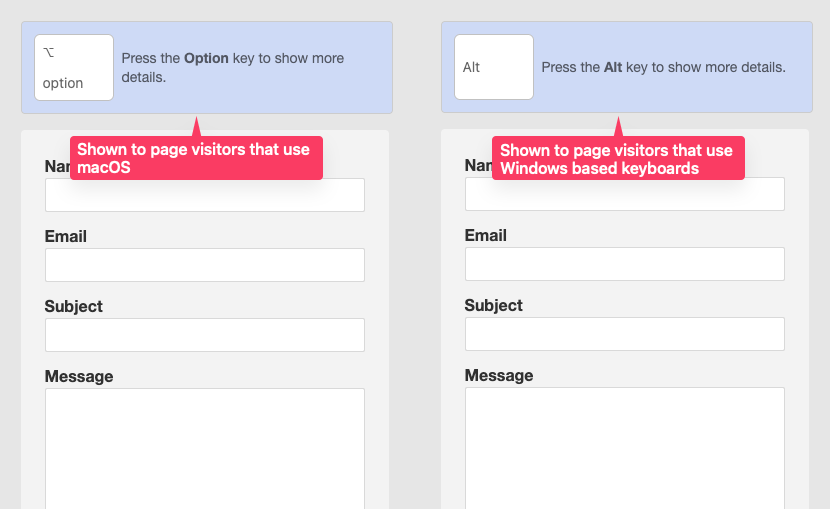Click the Message label in the Windows form
Viewport: 830px width, 509px height.
(x=499, y=376)
